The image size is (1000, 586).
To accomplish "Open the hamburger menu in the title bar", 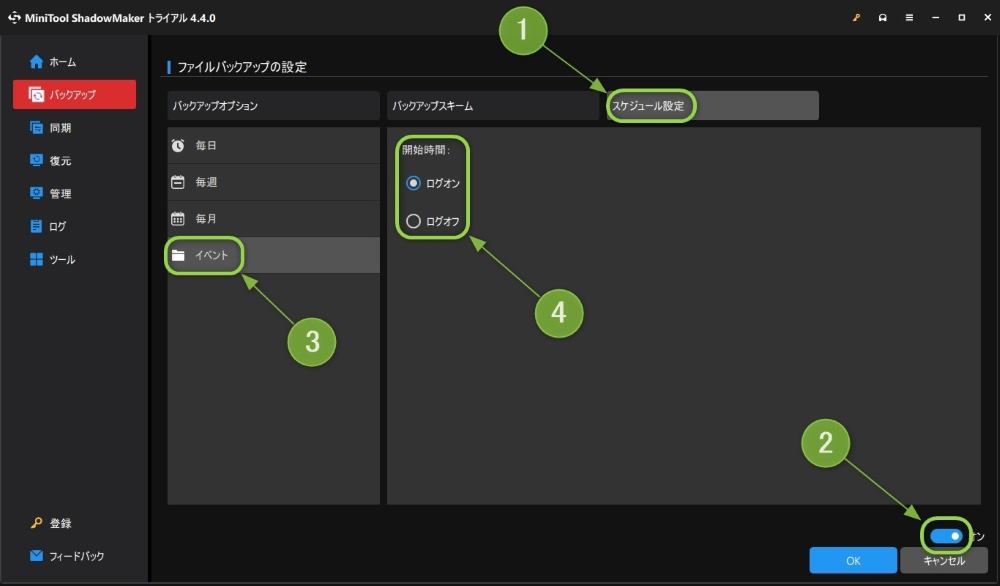I will pyautogui.click(x=909, y=18).
